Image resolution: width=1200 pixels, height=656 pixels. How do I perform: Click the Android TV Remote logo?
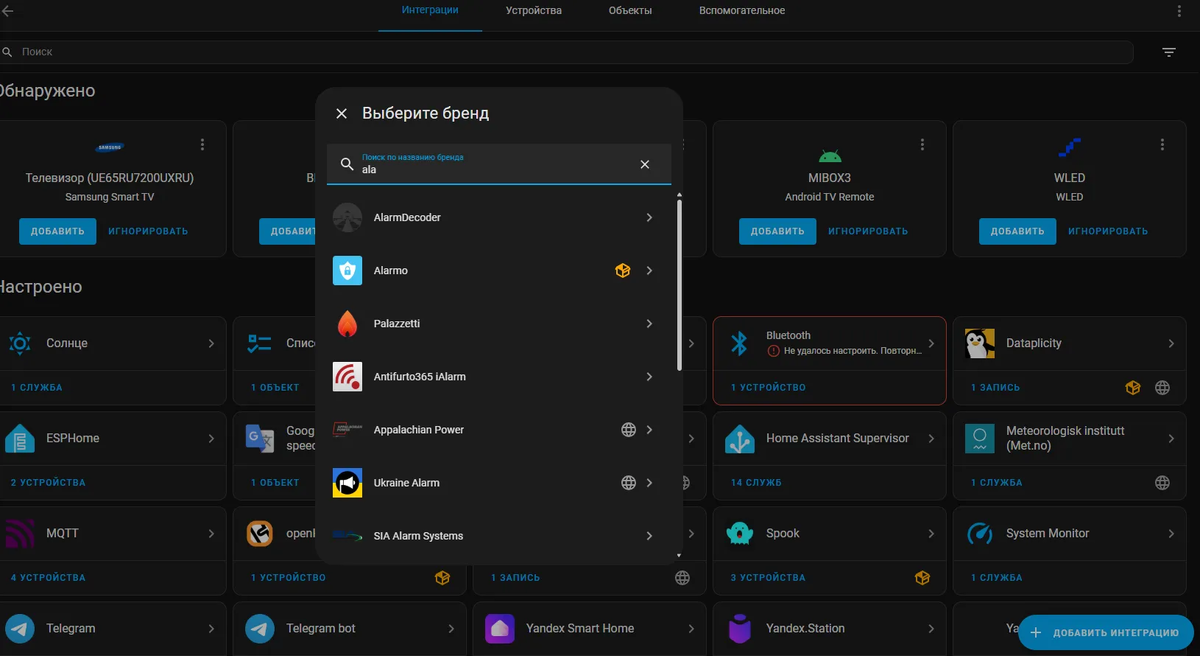[x=830, y=155]
